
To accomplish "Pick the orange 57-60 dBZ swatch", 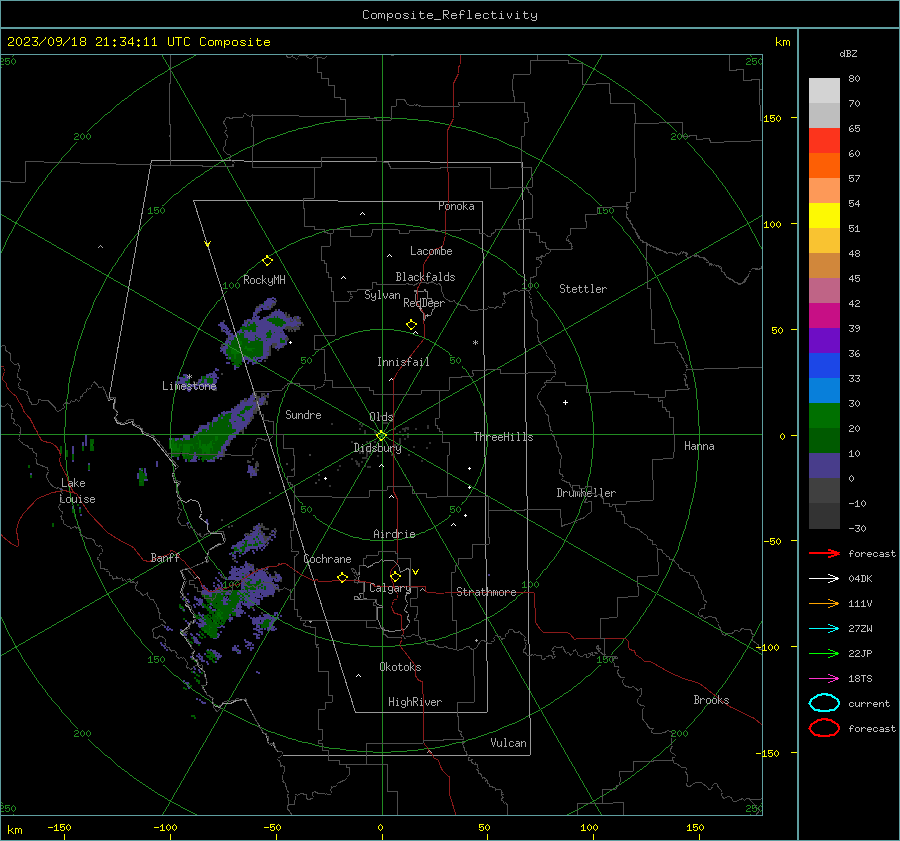I will (x=824, y=165).
